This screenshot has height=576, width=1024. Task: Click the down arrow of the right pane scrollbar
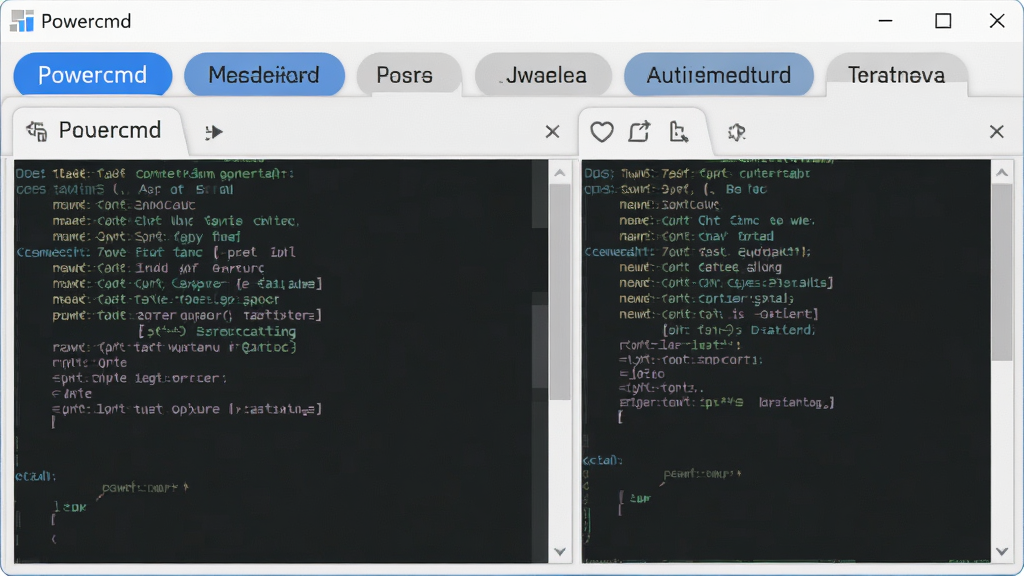pyautogui.click(x=1002, y=552)
